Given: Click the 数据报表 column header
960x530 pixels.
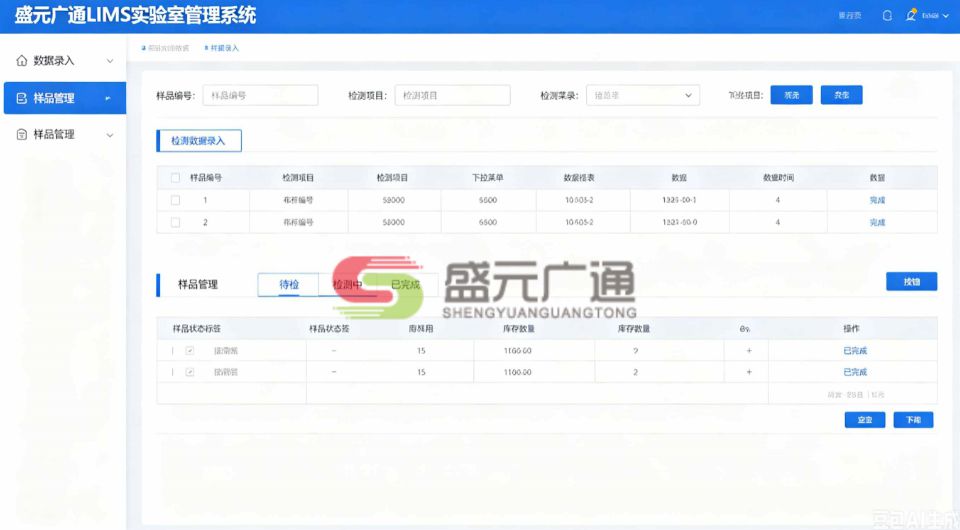Looking at the screenshot, I should (579, 177).
